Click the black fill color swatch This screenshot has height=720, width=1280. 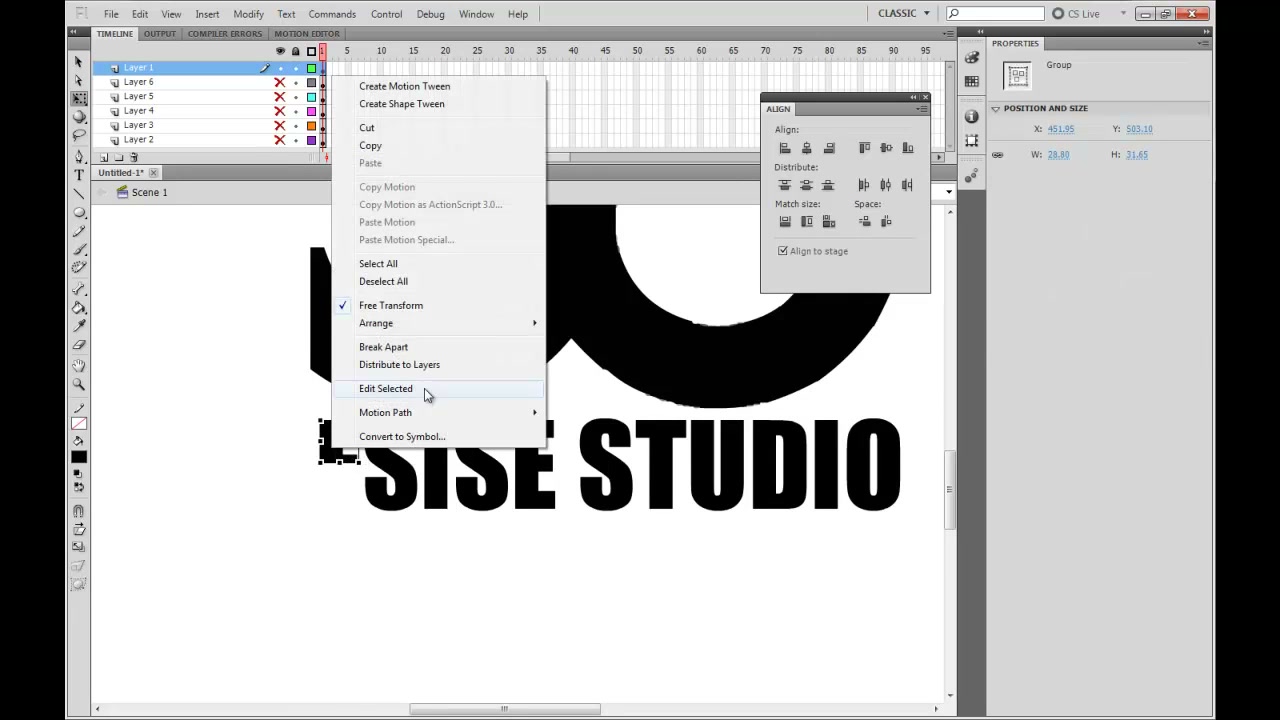coord(79,458)
